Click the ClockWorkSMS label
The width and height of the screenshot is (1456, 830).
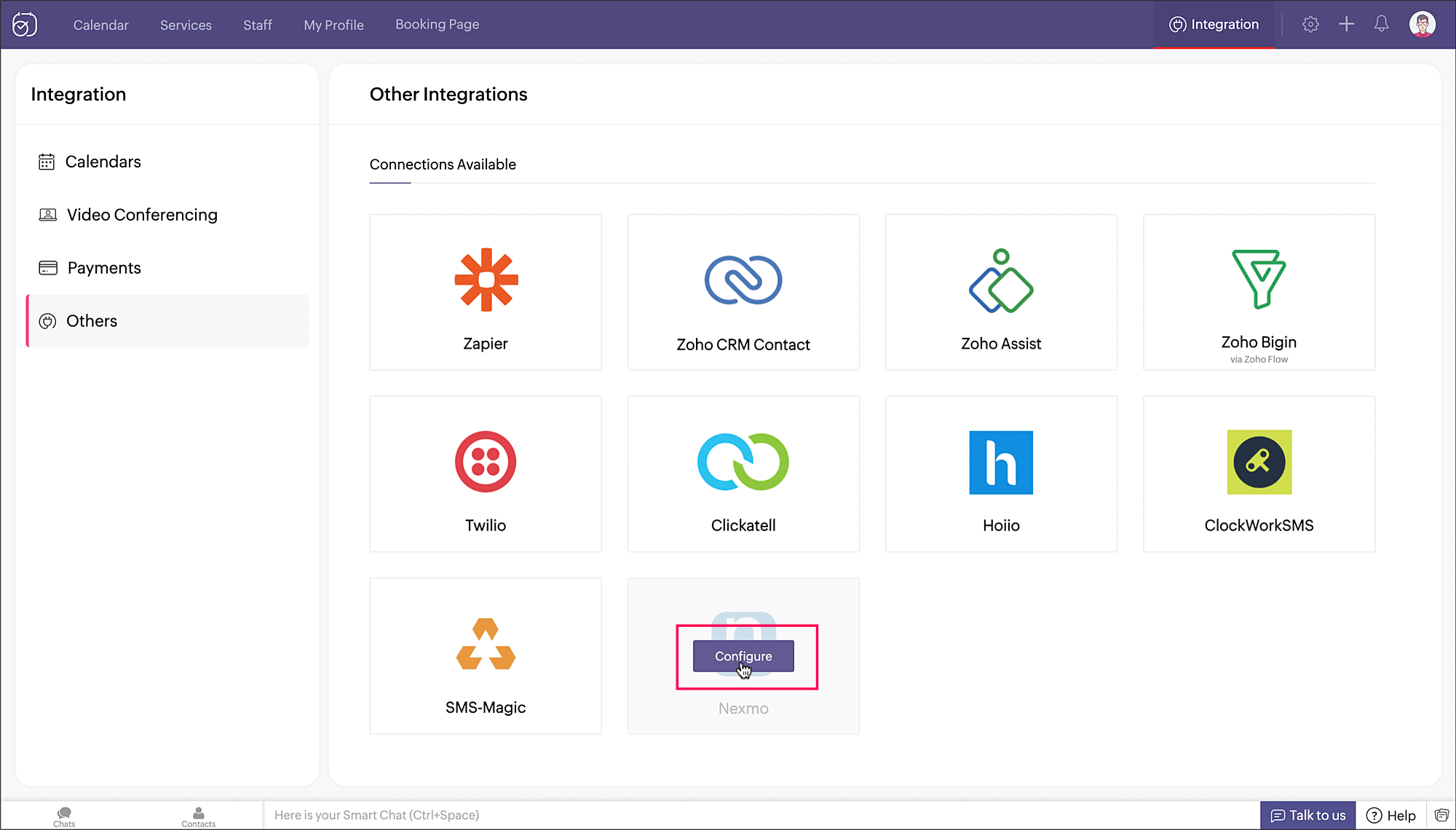click(1259, 526)
